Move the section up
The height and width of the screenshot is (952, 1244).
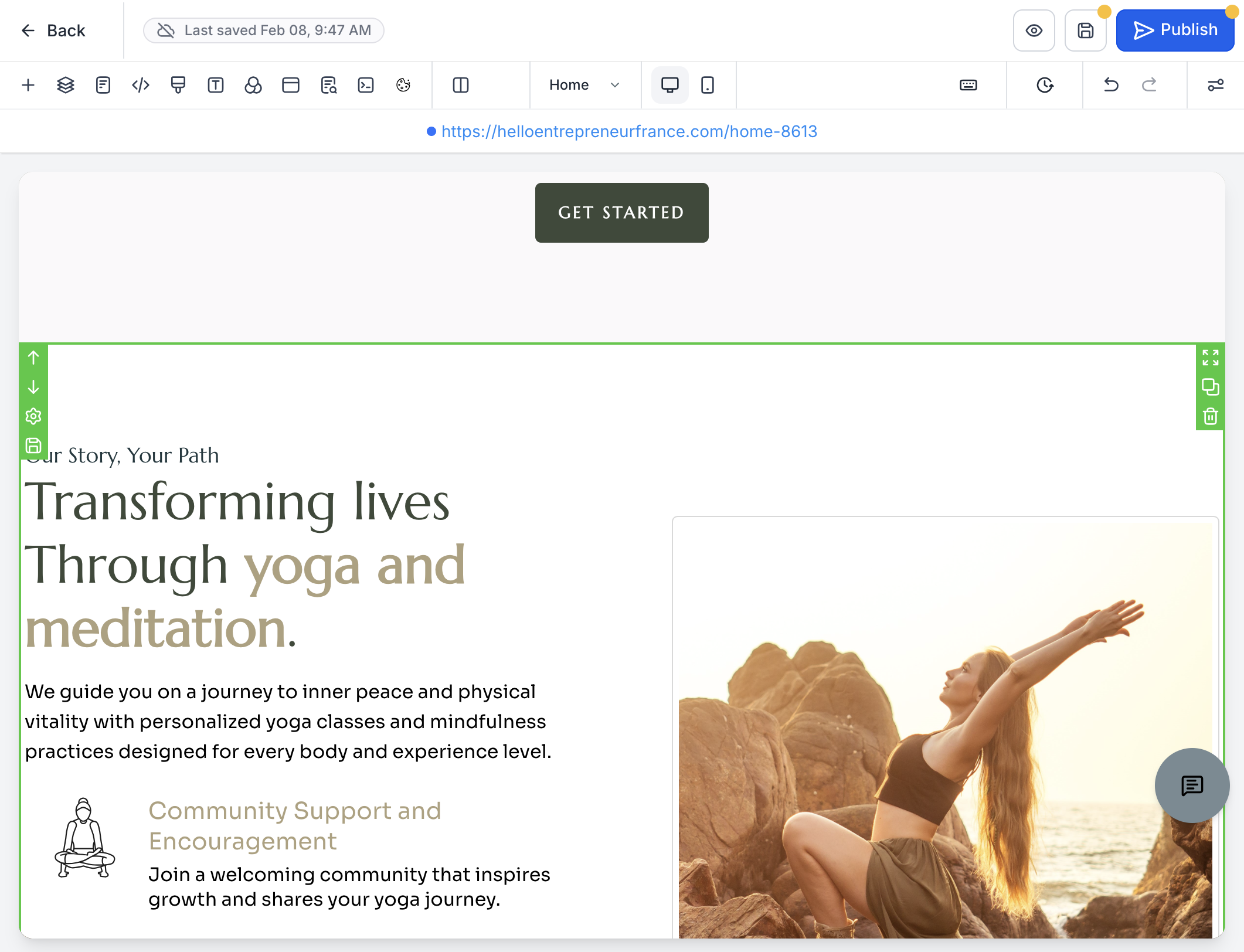coord(33,358)
